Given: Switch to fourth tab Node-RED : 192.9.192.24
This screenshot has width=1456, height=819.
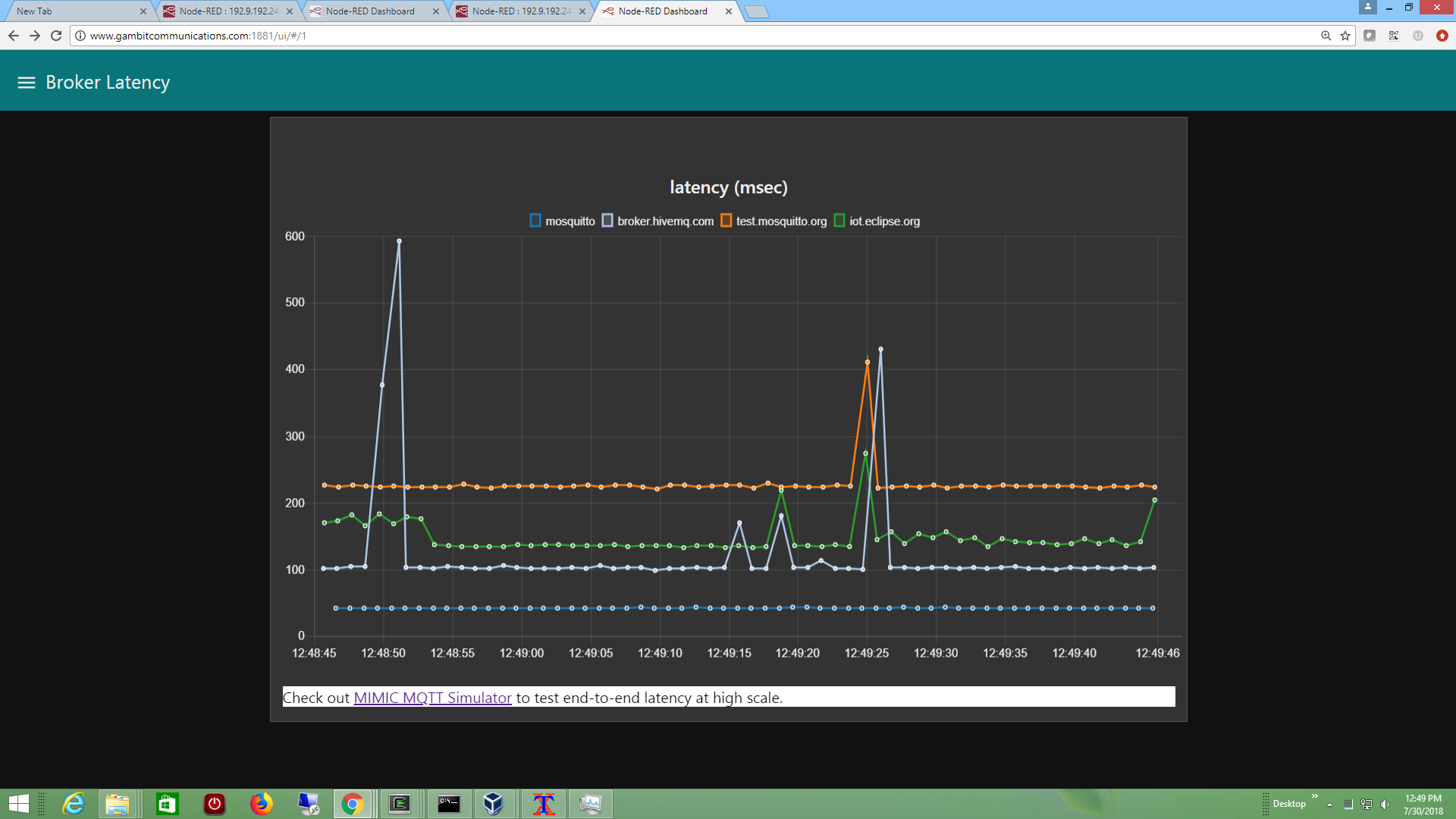Looking at the screenshot, I should pos(520,11).
